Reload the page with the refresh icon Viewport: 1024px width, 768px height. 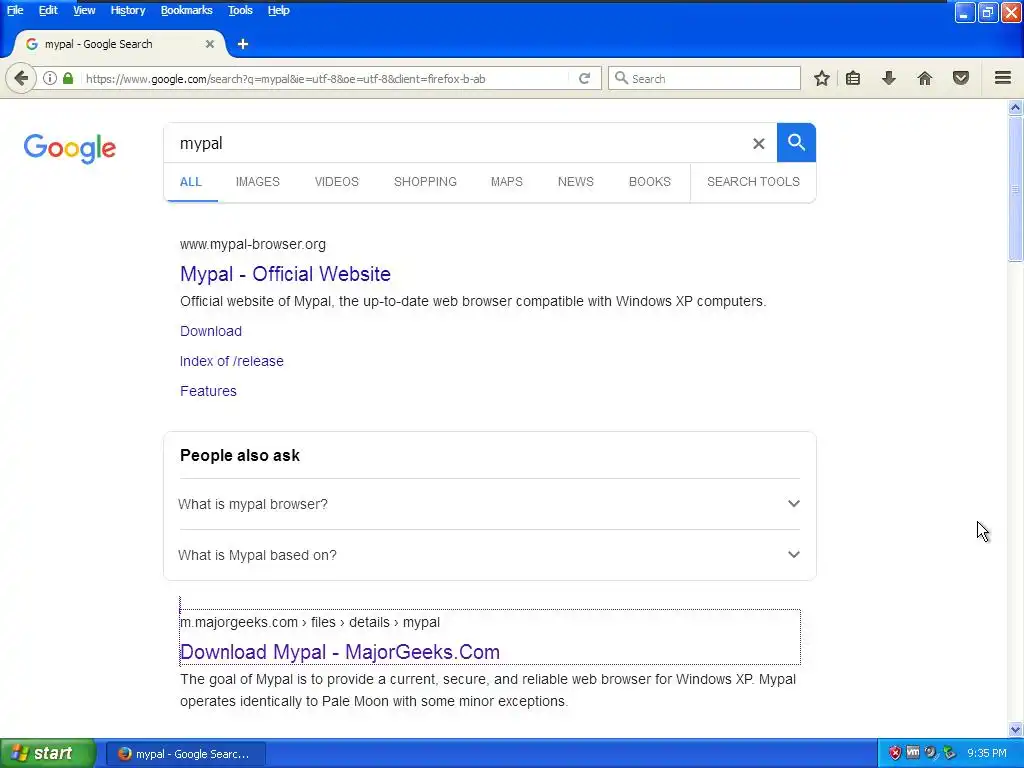(x=584, y=78)
